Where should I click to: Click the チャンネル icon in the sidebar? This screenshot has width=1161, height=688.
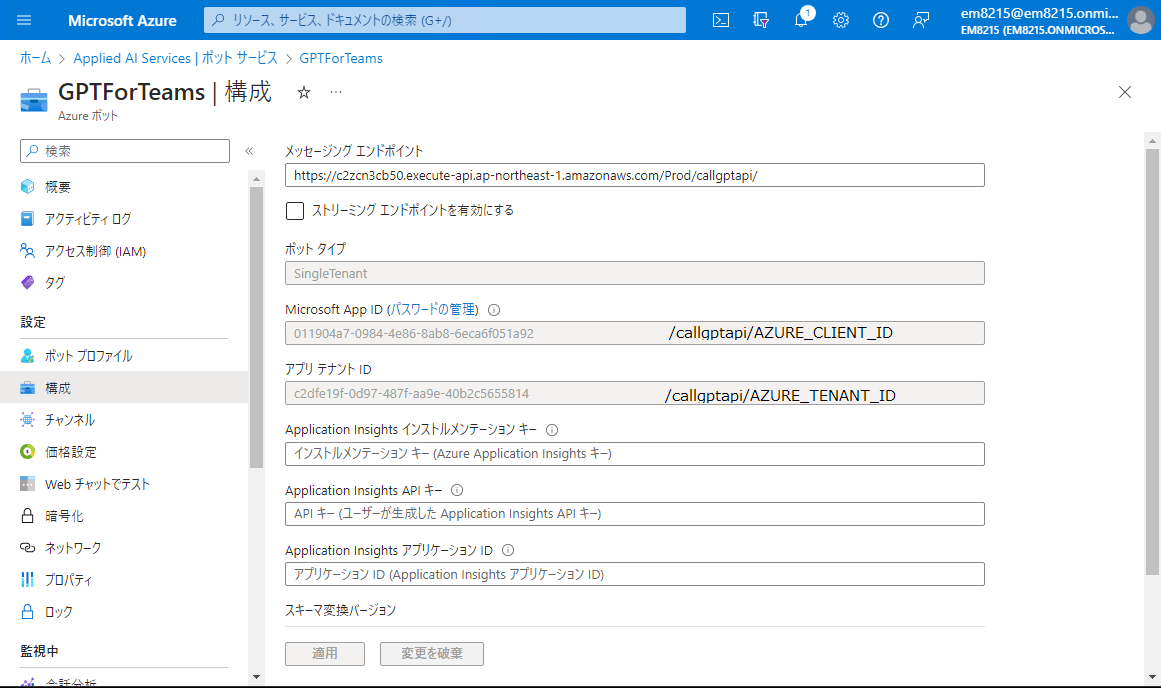coord(27,420)
